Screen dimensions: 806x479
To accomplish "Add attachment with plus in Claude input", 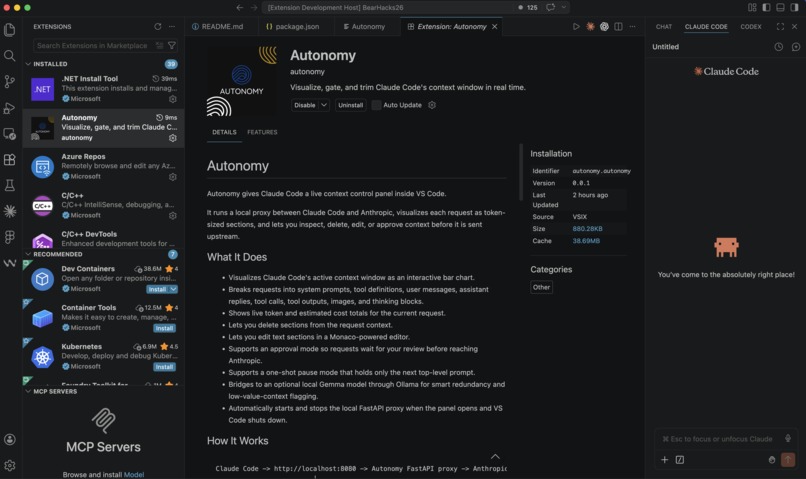I will tap(665, 459).
